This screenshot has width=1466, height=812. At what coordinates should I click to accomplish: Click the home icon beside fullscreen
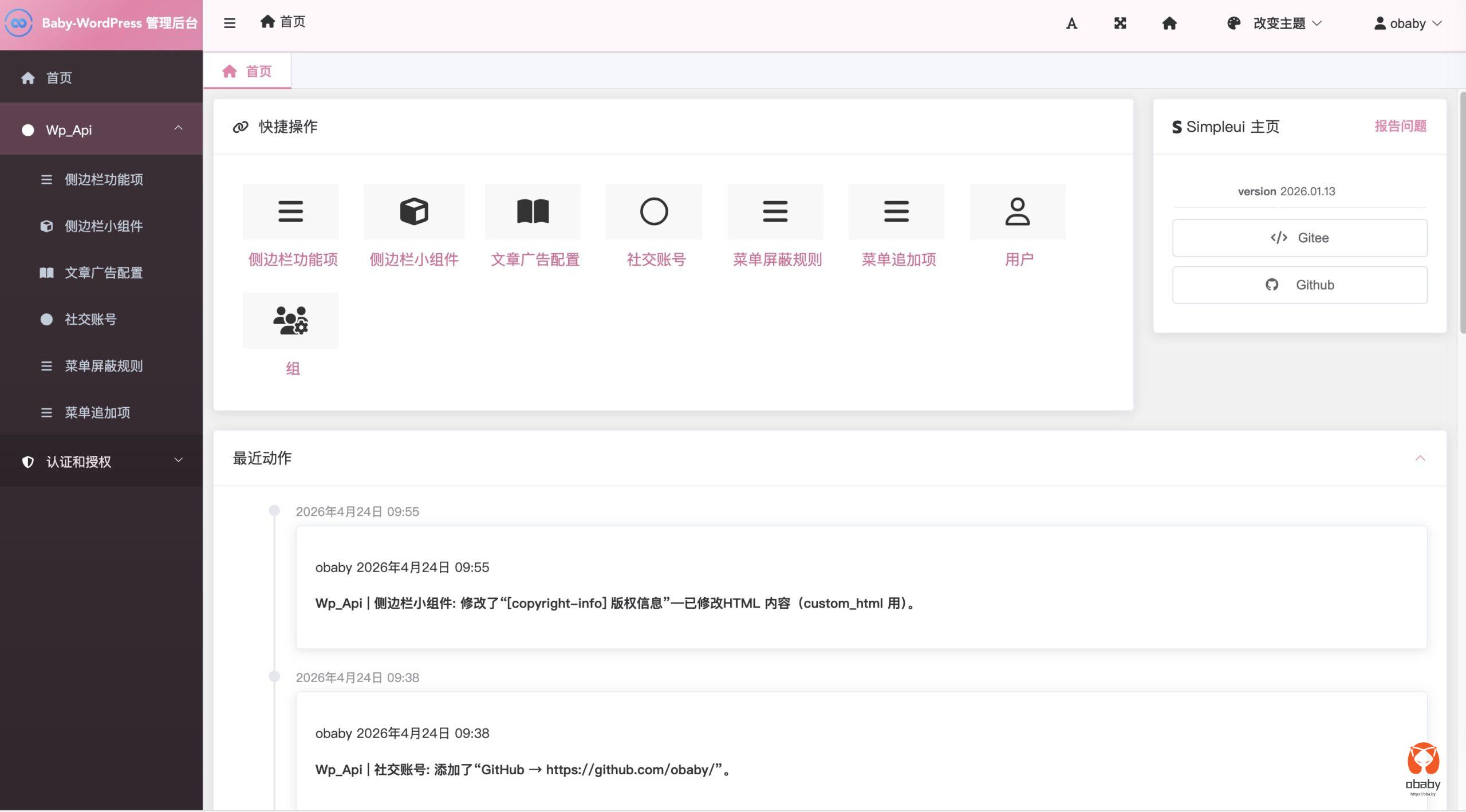(1169, 23)
